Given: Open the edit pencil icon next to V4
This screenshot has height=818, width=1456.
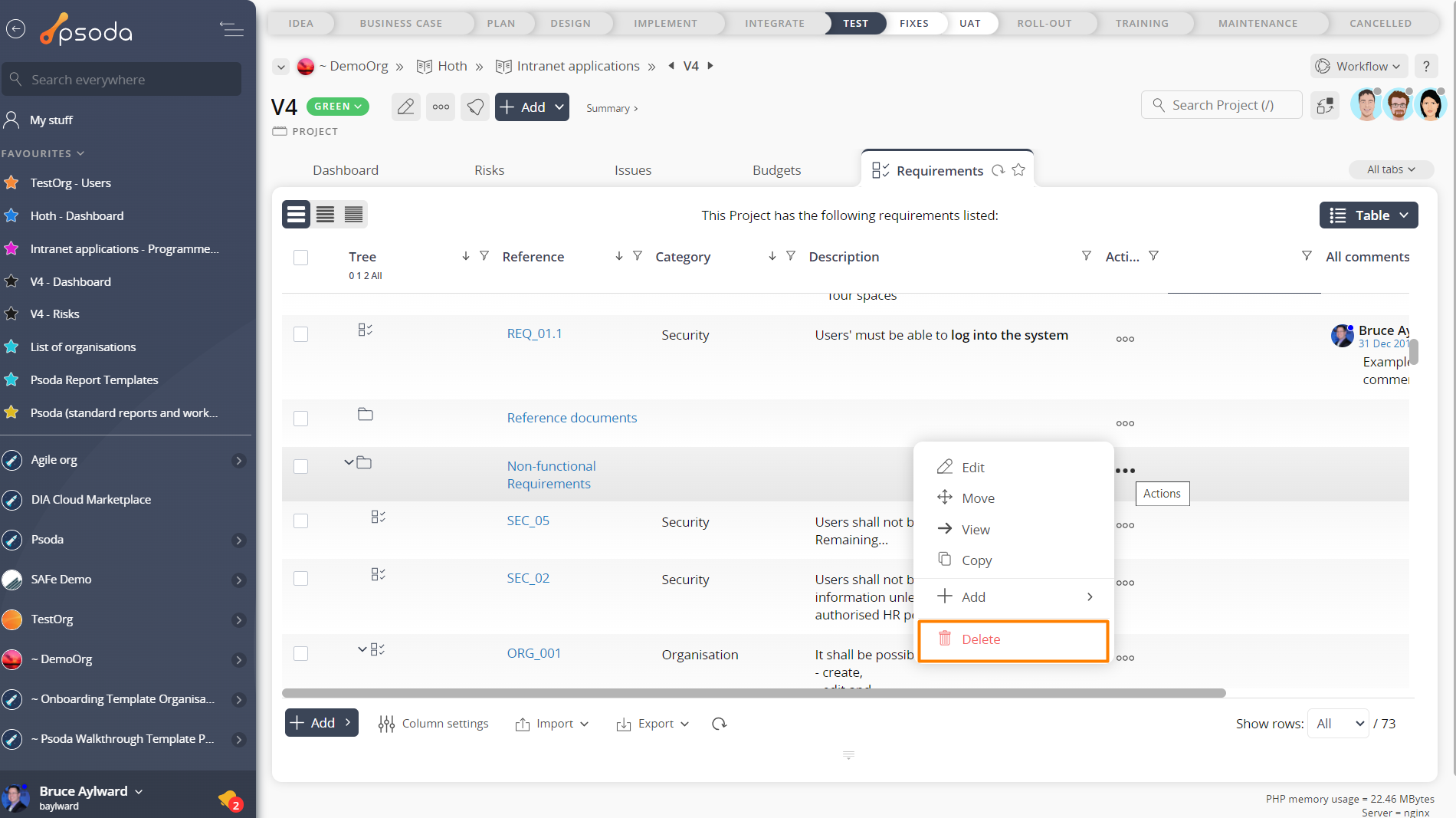Looking at the screenshot, I should tap(405, 107).
